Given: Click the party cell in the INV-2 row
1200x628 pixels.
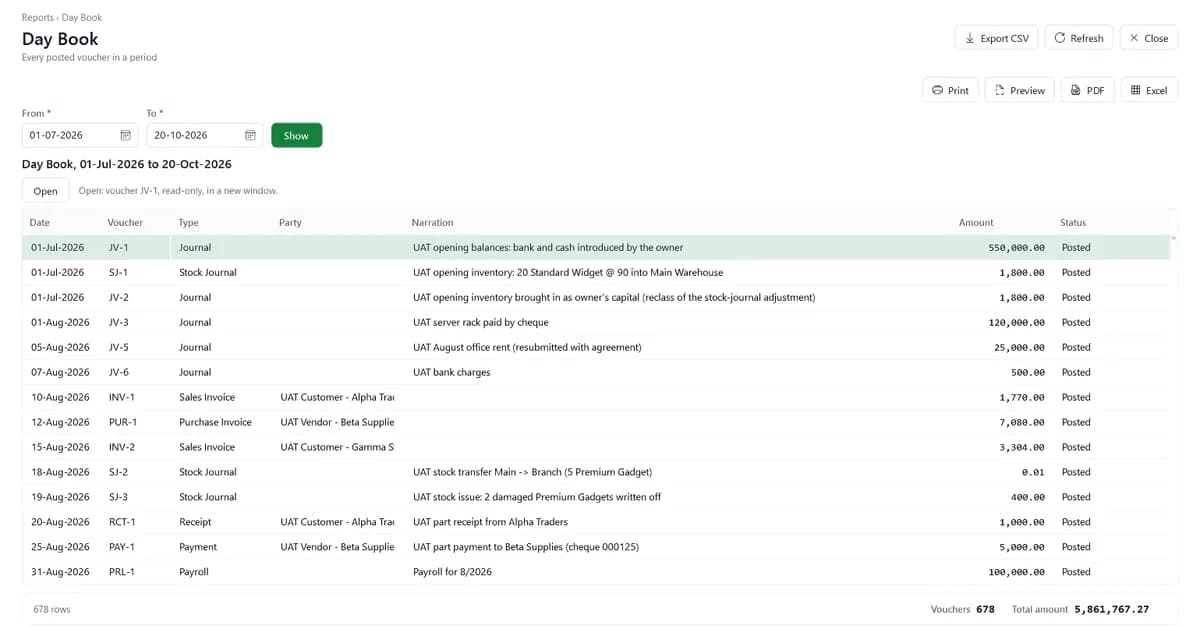Looking at the screenshot, I should point(337,447).
